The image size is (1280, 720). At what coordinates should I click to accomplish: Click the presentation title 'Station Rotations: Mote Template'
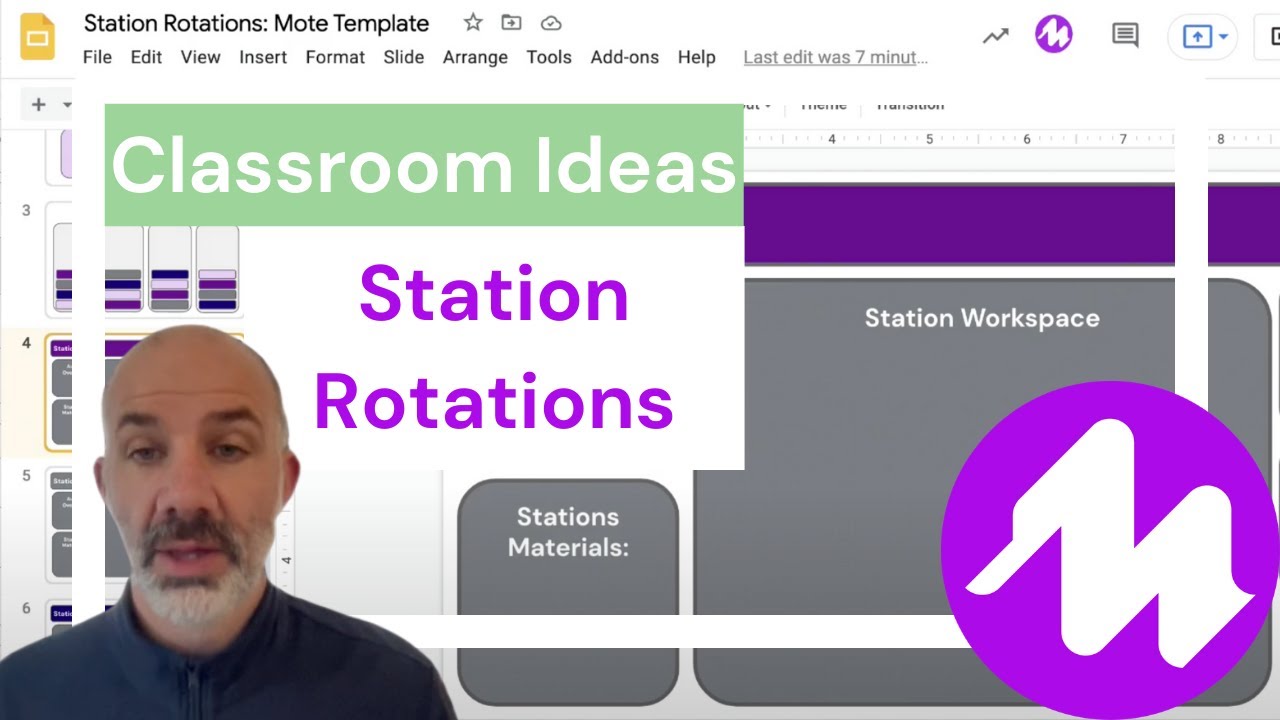pos(256,24)
